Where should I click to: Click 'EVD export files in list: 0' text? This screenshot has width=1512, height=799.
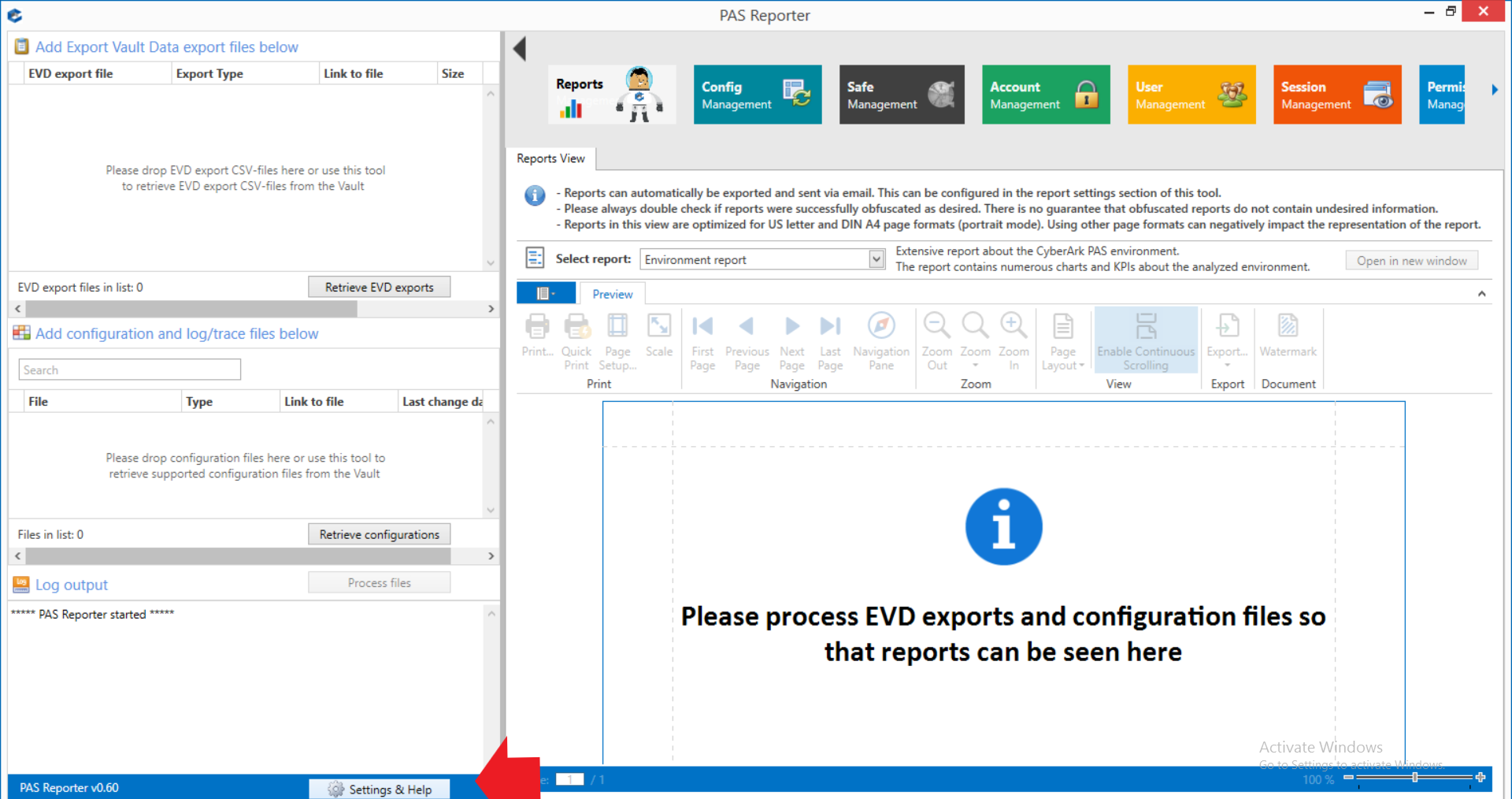(80, 288)
